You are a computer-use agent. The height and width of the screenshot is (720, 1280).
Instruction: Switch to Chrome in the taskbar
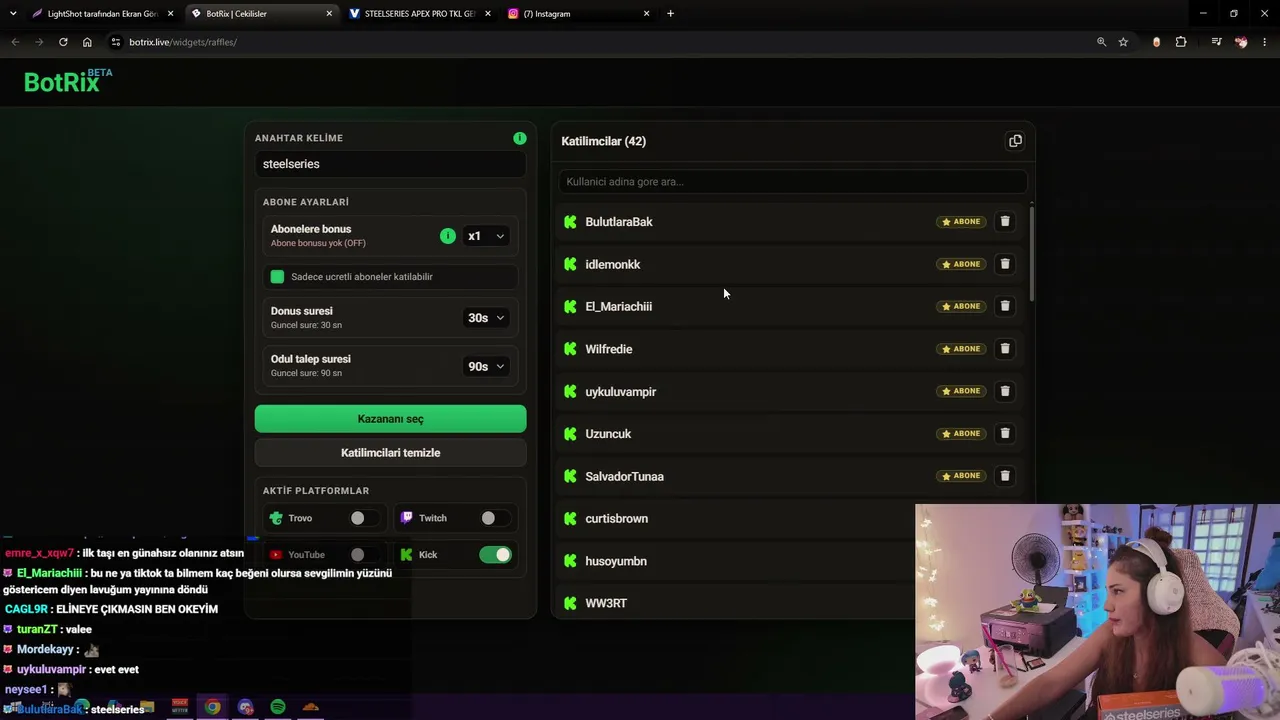213,707
